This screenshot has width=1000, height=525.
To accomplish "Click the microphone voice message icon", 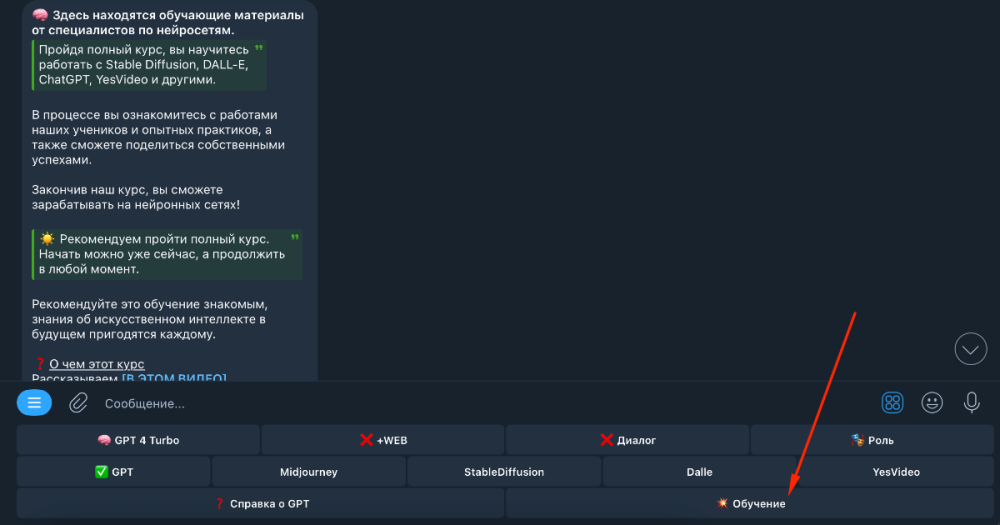I will click(x=971, y=403).
